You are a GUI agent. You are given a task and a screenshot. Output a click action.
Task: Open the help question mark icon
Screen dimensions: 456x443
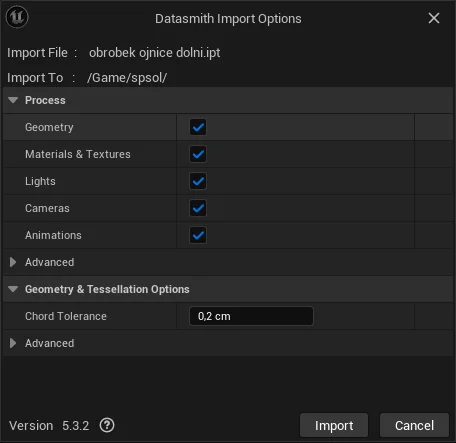[x=107, y=425]
